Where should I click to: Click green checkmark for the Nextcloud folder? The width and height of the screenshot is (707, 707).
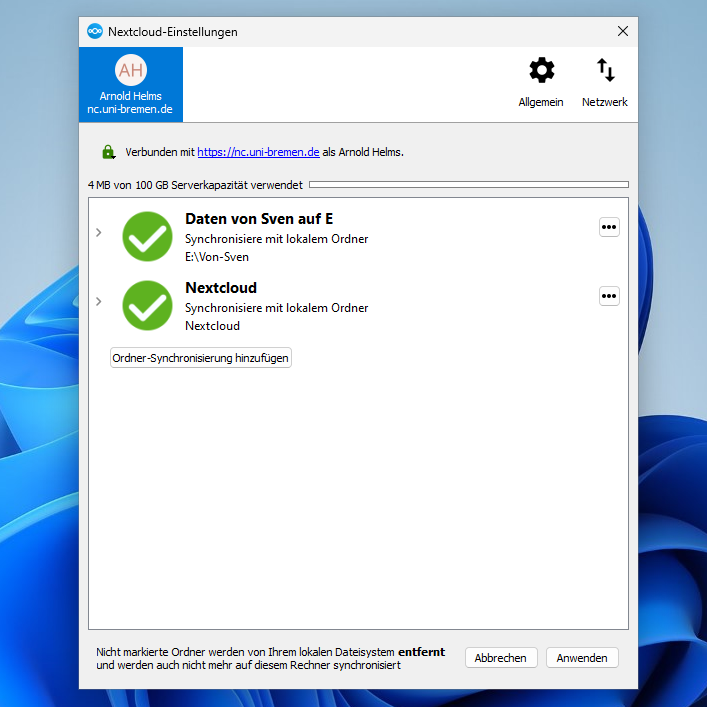[147, 305]
